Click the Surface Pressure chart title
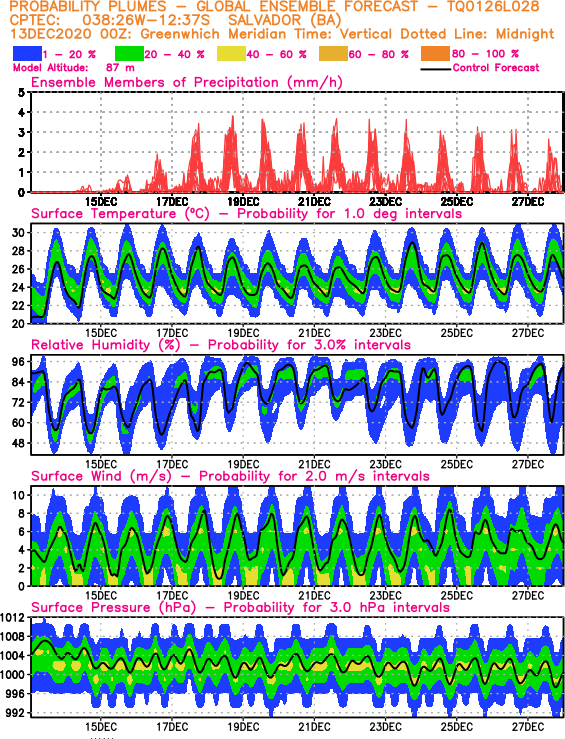Screen dimensions: 565x739 coord(240,608)
